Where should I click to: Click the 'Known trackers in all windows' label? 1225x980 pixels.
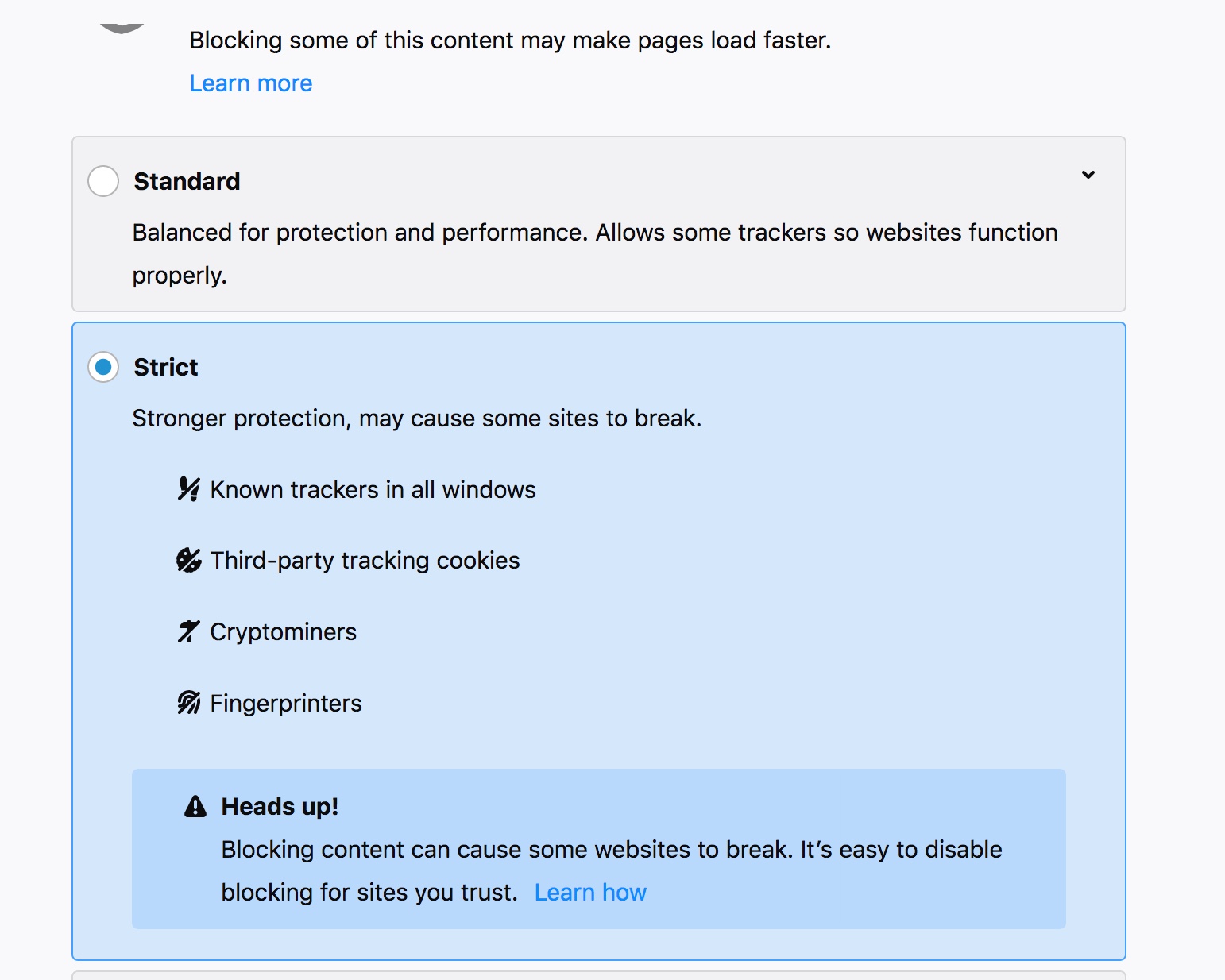point(373,490)
